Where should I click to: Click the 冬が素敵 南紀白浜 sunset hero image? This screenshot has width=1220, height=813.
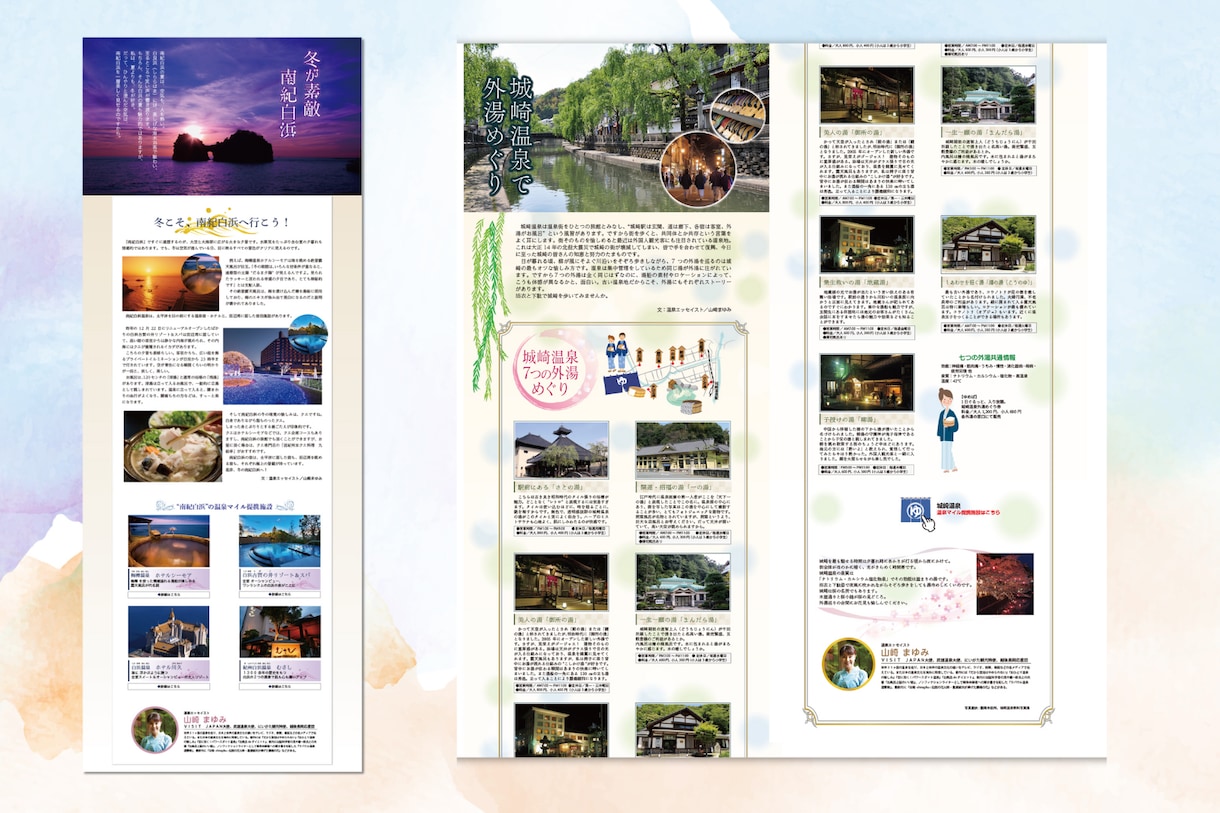pos(222,116)
